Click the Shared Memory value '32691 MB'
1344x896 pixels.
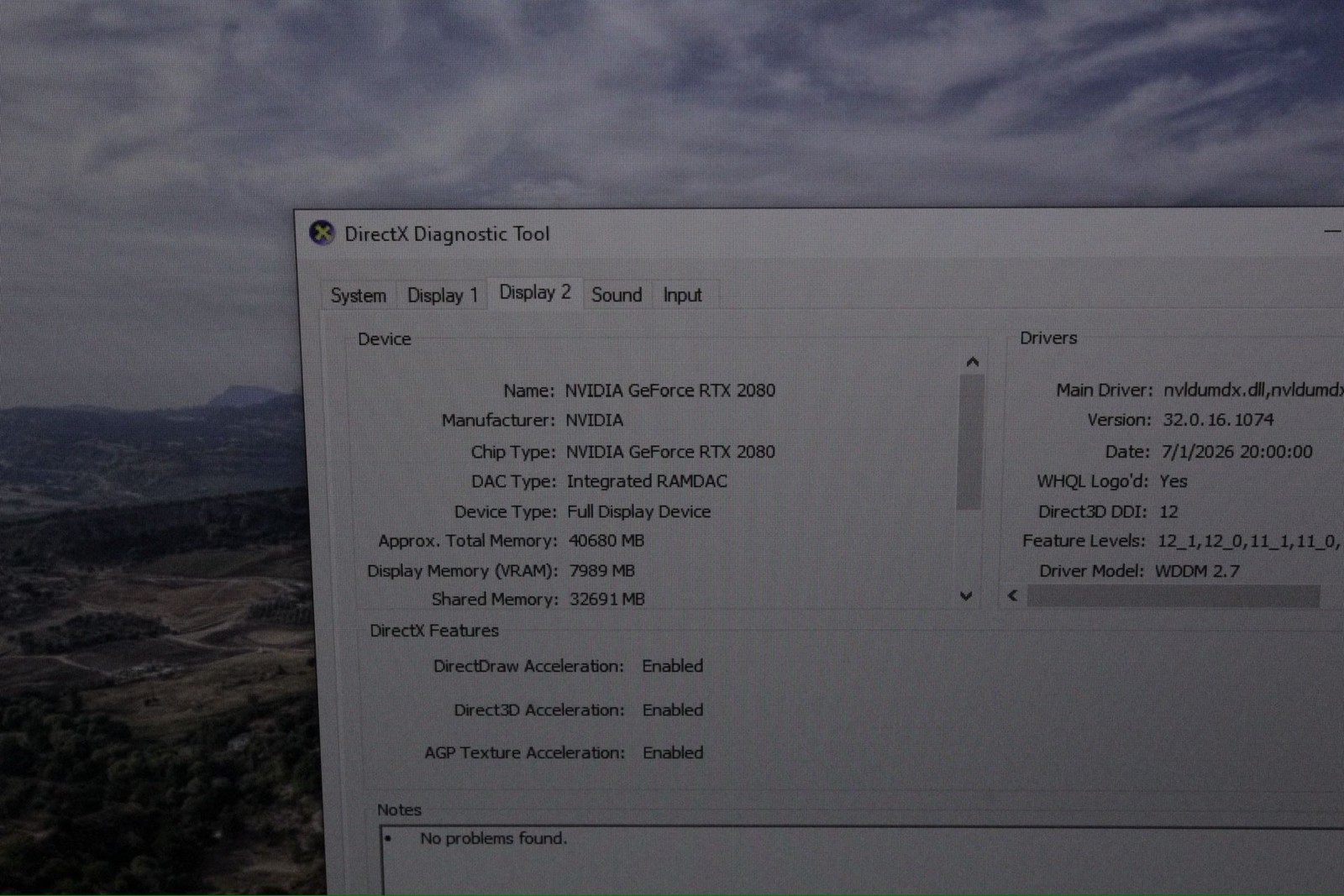[x=607, y=600]
